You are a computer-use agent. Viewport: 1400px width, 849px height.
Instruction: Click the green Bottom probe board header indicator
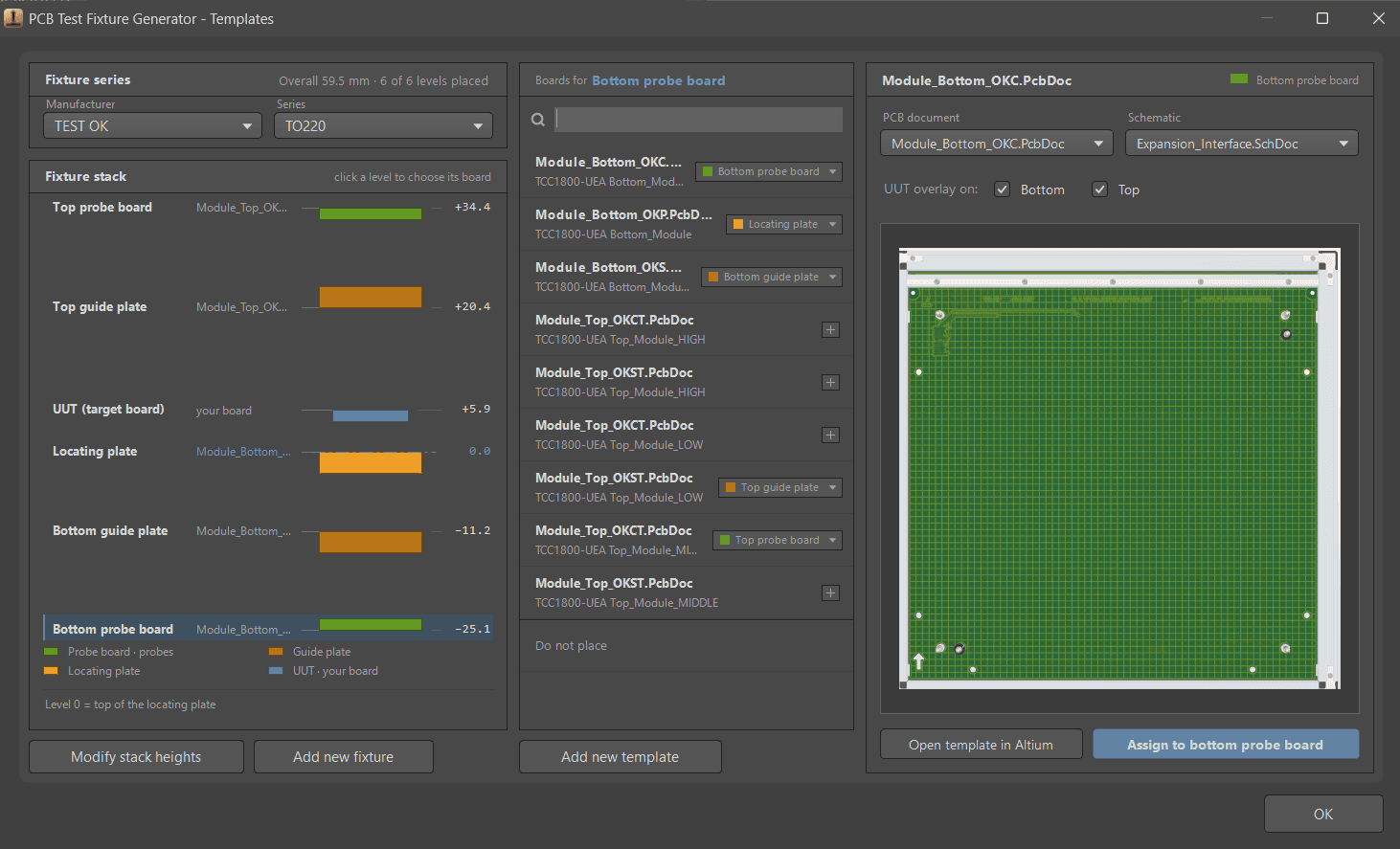[1239, 79]
